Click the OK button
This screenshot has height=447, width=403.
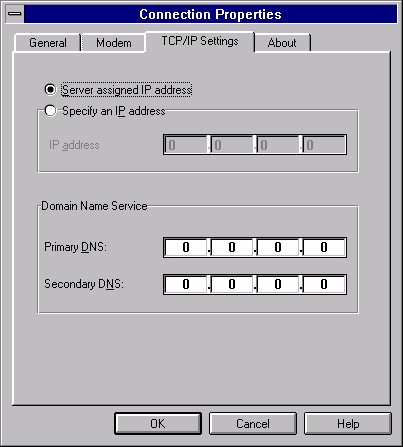tap(158, 424)
